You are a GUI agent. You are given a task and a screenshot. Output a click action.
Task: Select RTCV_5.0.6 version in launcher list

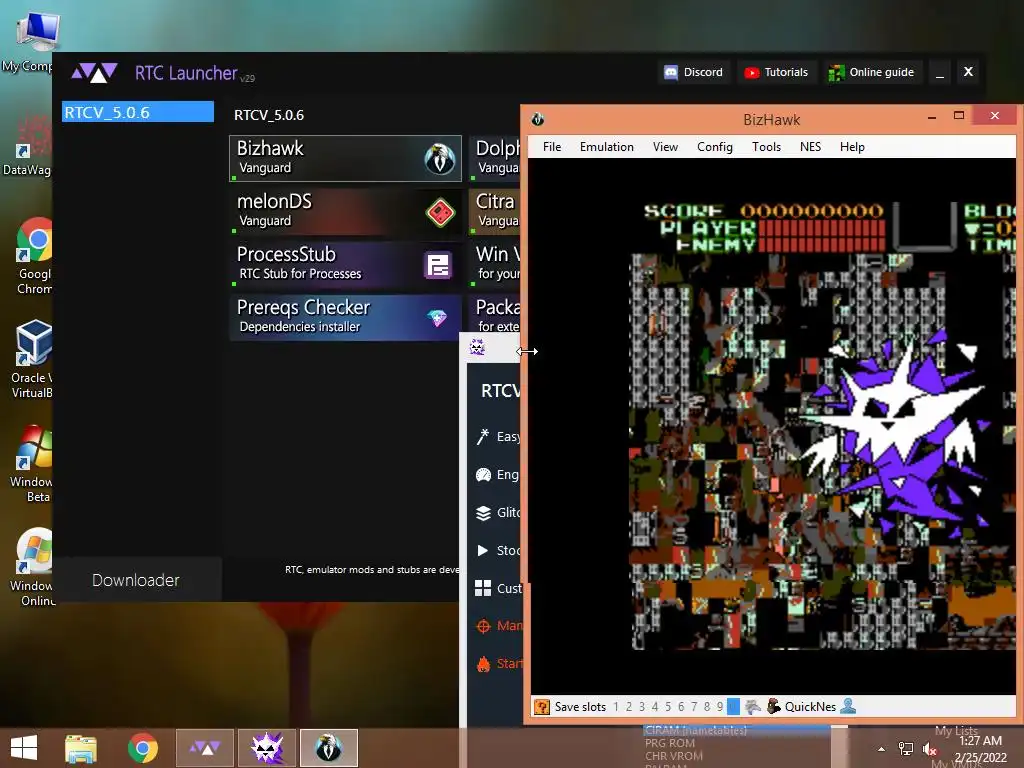click(138, 112)
